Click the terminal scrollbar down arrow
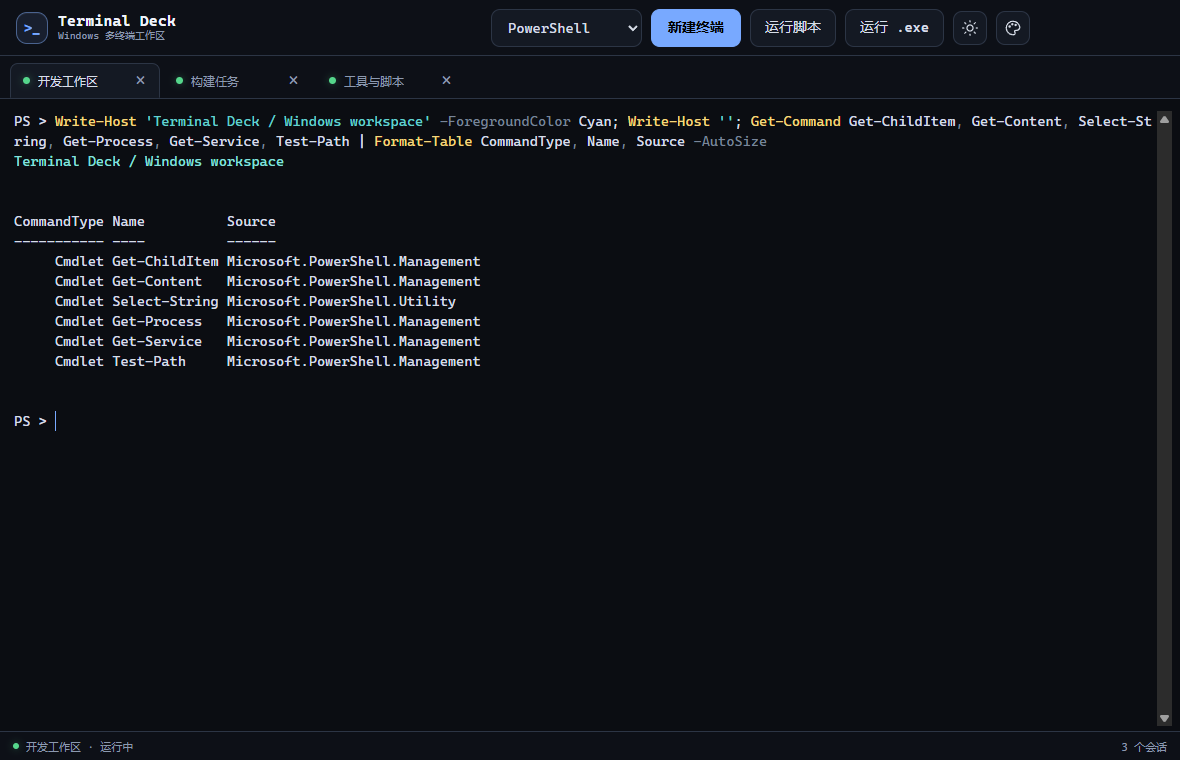Image resolution: width=1180 pixels, height=760 pixels. [1164, 719]
